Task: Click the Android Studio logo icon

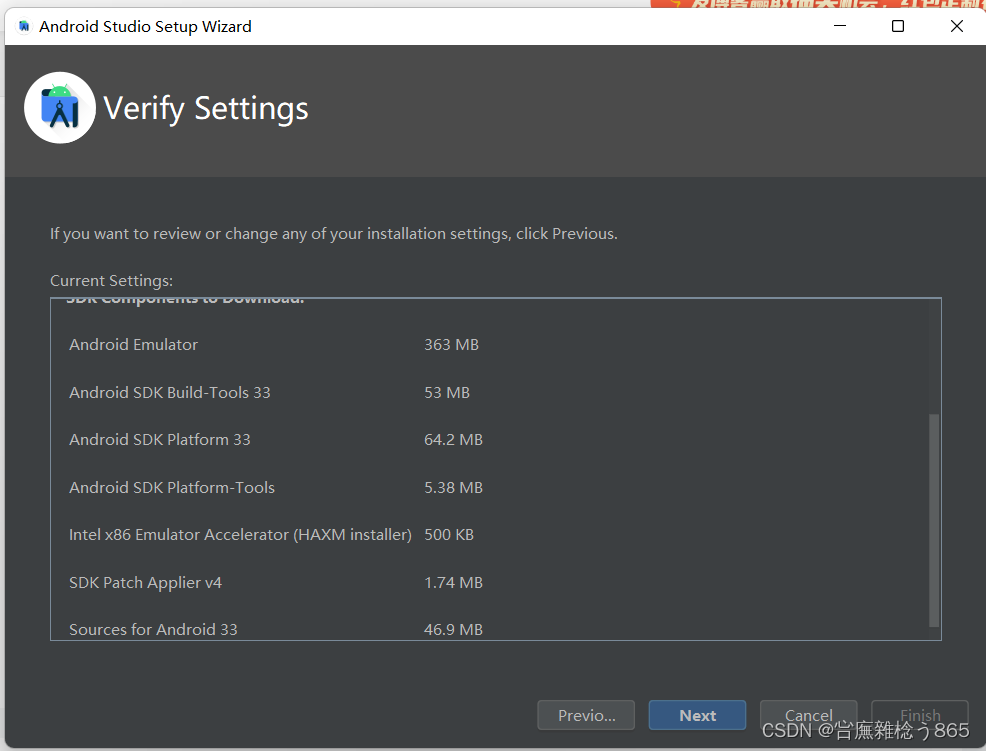Action: click(x=59, y=107)
